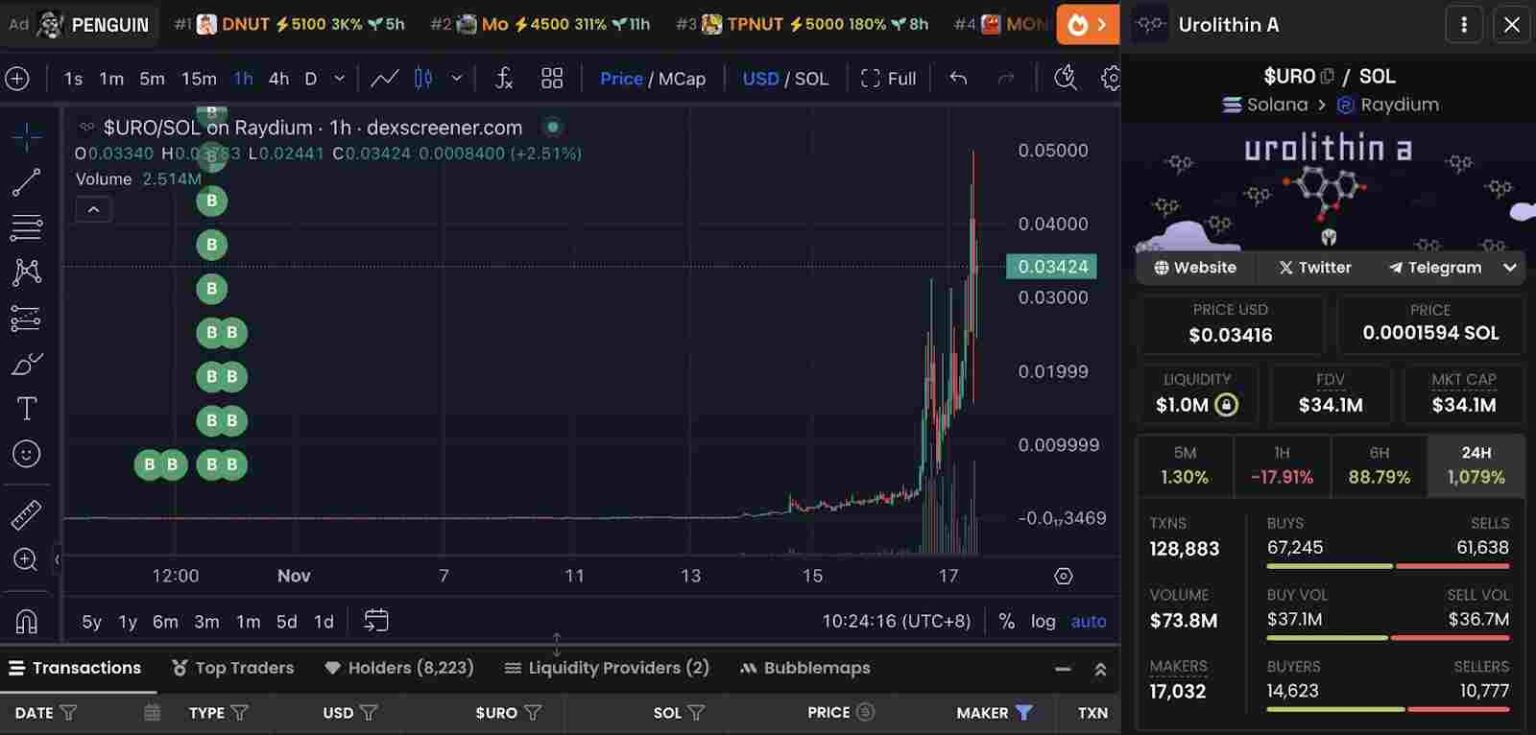This screenshot has height=735, width=1536.
Task: Add a symbol to compare with plus icon
Action: pyautogui.click(x=18, y=78)
